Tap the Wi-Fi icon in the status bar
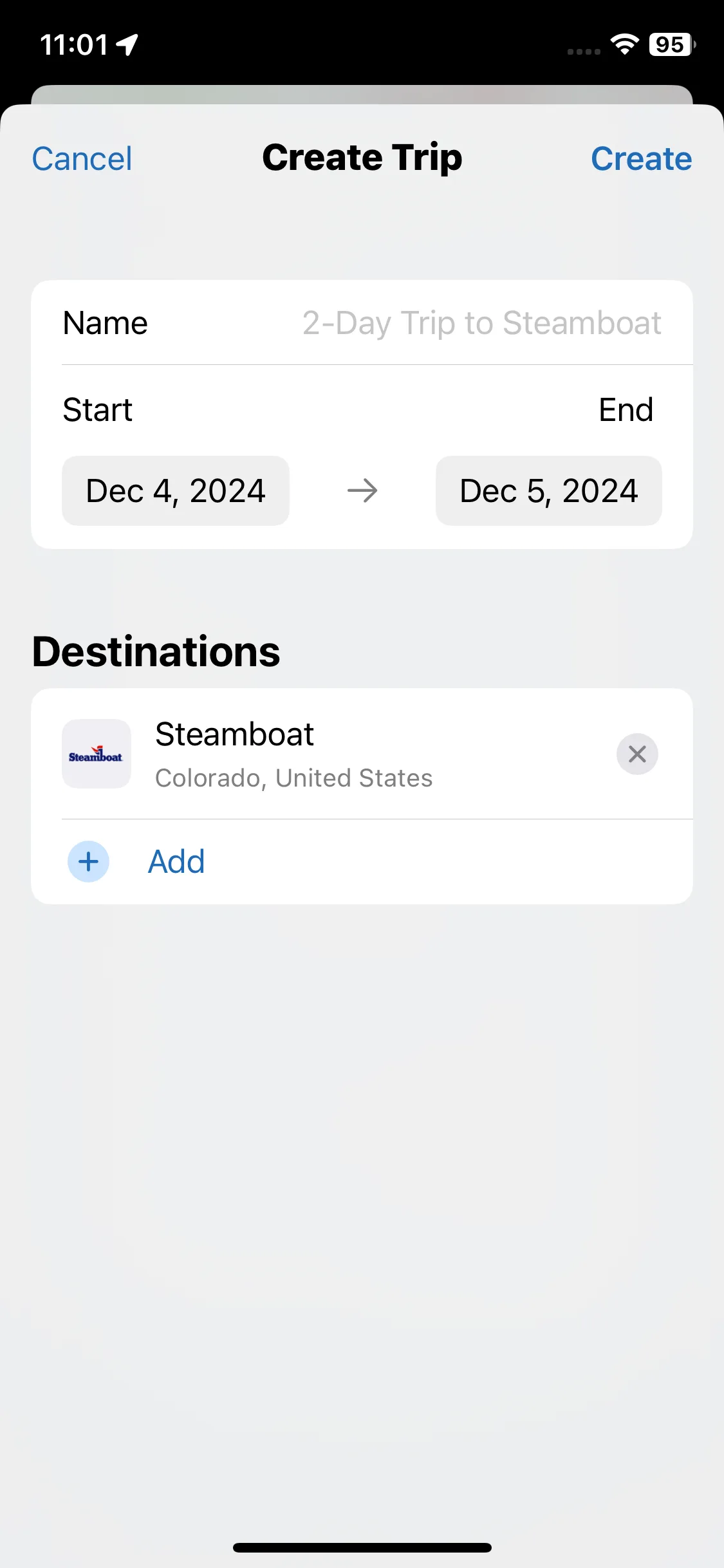The image size is (724, 1568). 624,44
